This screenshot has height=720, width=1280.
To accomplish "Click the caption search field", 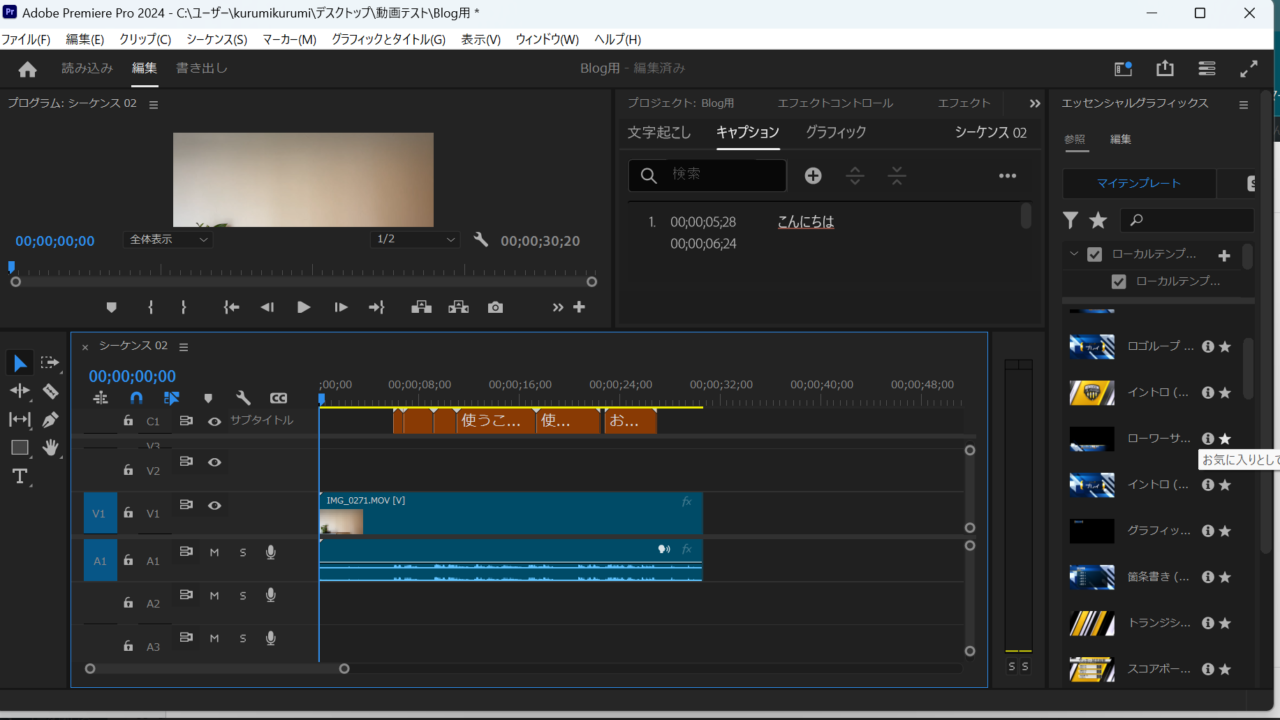I will pyautogui.click(x=707, y=175).
